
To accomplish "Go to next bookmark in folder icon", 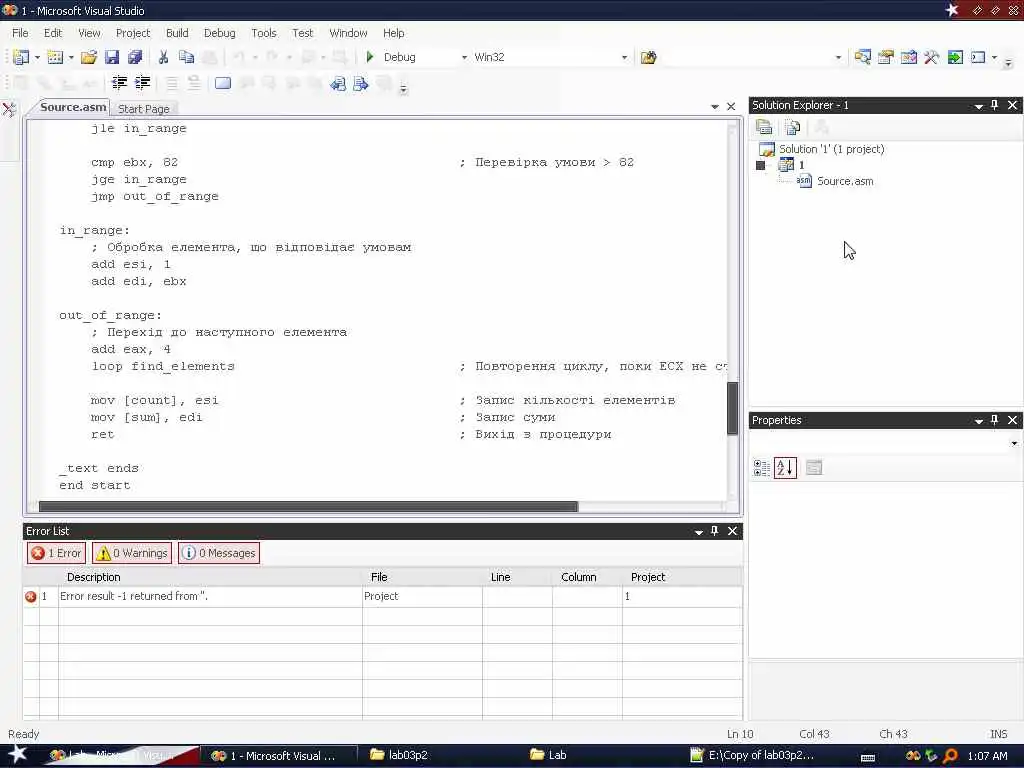I will pos(360,83).
